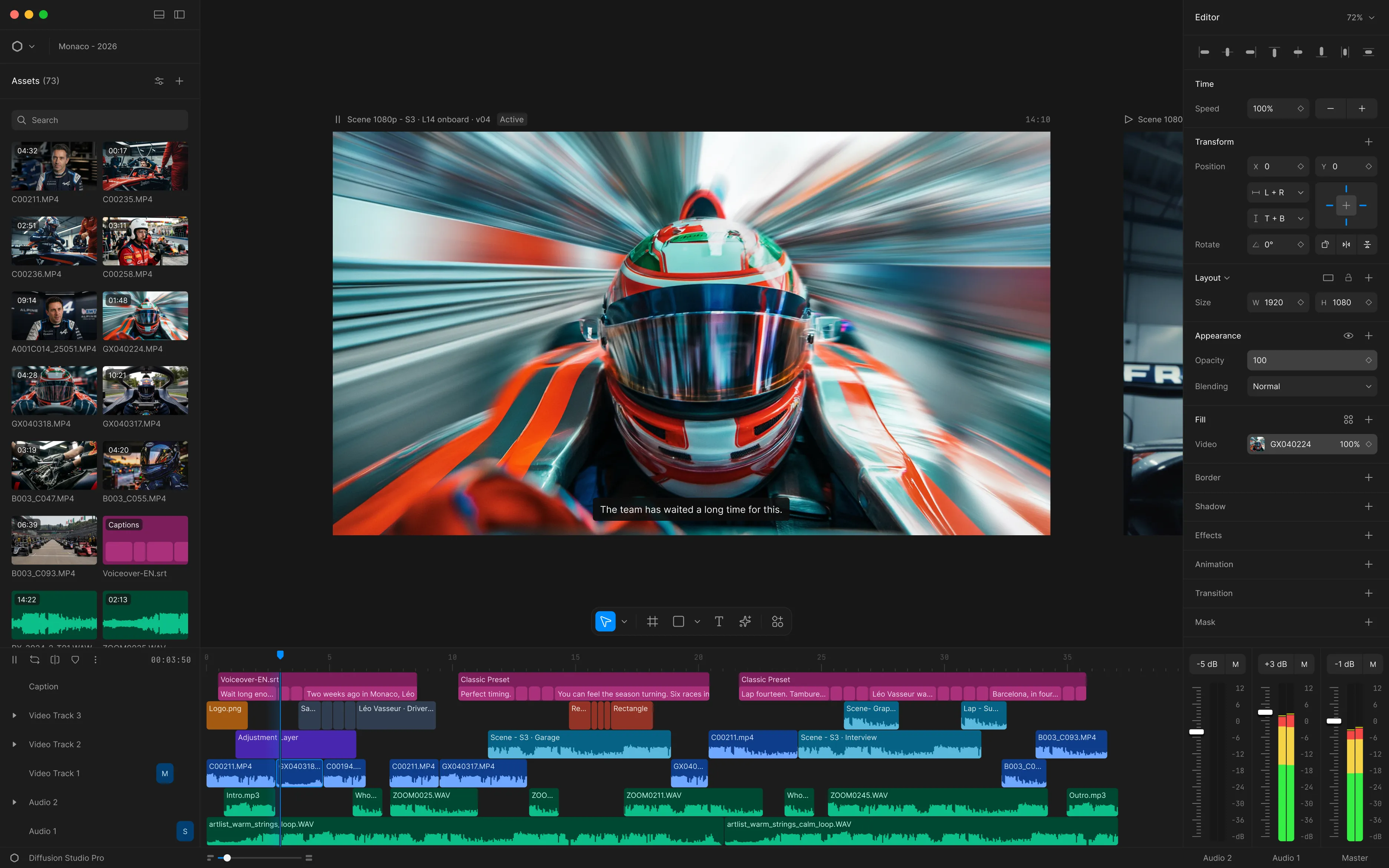Decrease speed with minus button
1389x868 pixels.
coord(1330,108)
